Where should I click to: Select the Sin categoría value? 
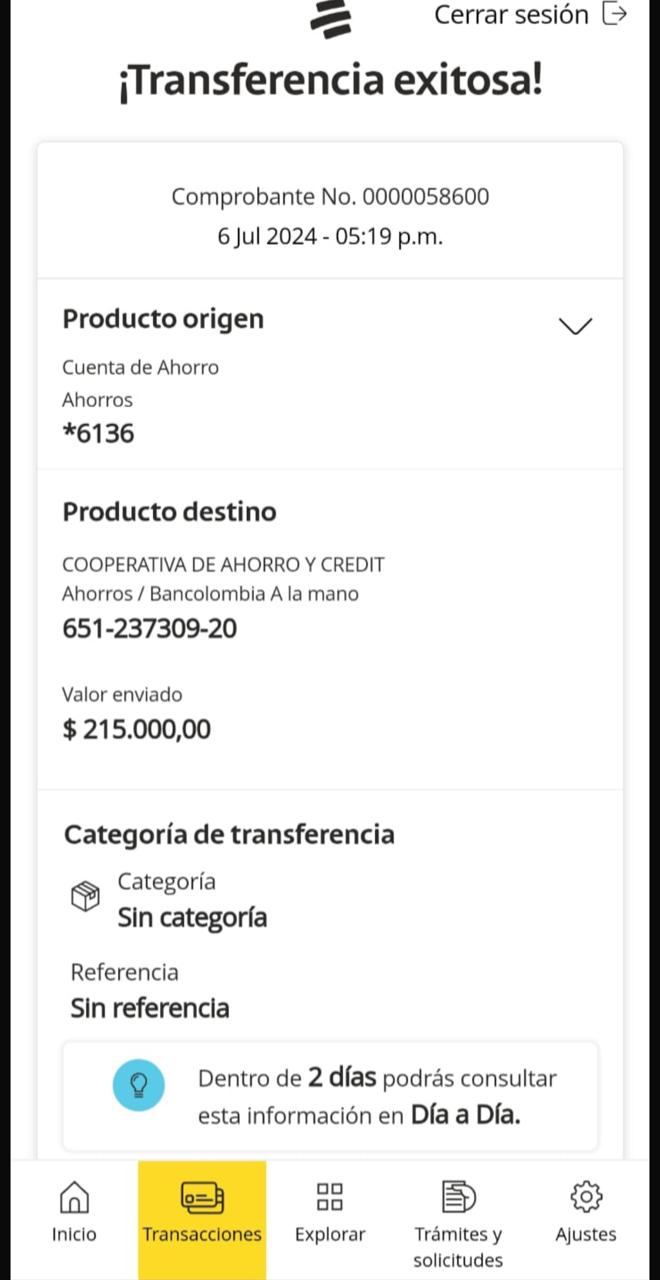click(x=192, y=917)
